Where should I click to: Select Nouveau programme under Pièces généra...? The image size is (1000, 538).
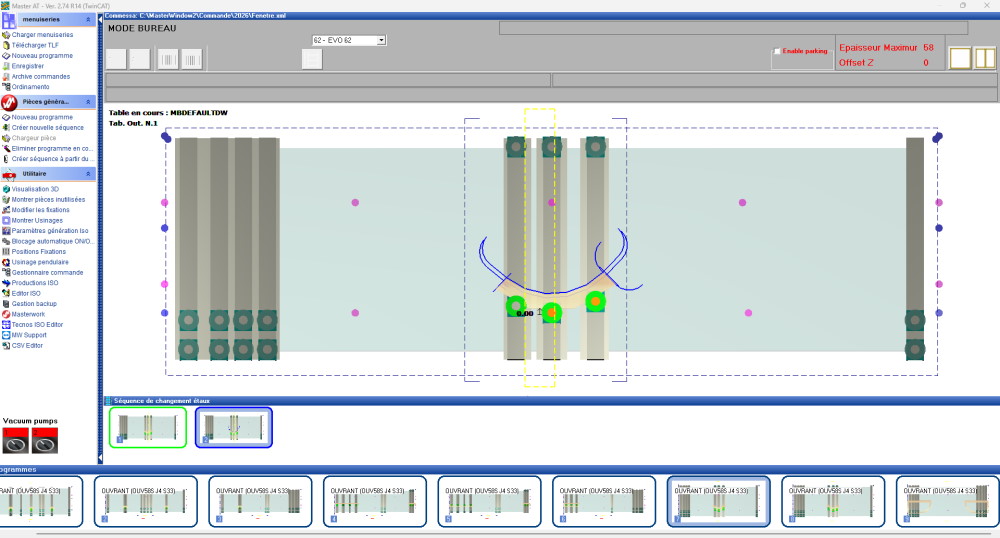[42, 117]
